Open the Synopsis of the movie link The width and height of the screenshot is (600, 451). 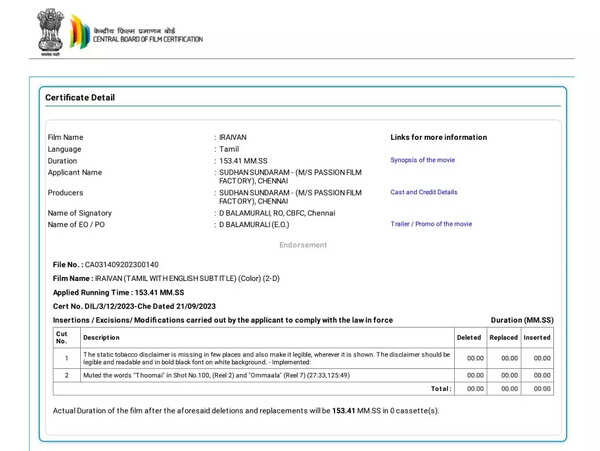click(x=422, y=160)
